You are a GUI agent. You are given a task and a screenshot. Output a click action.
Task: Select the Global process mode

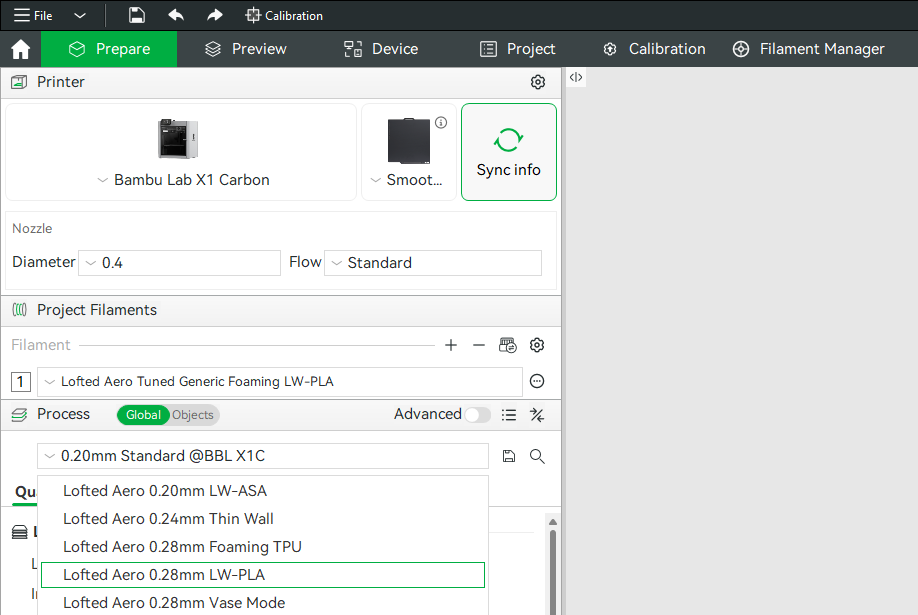click(x=143, y=415)
